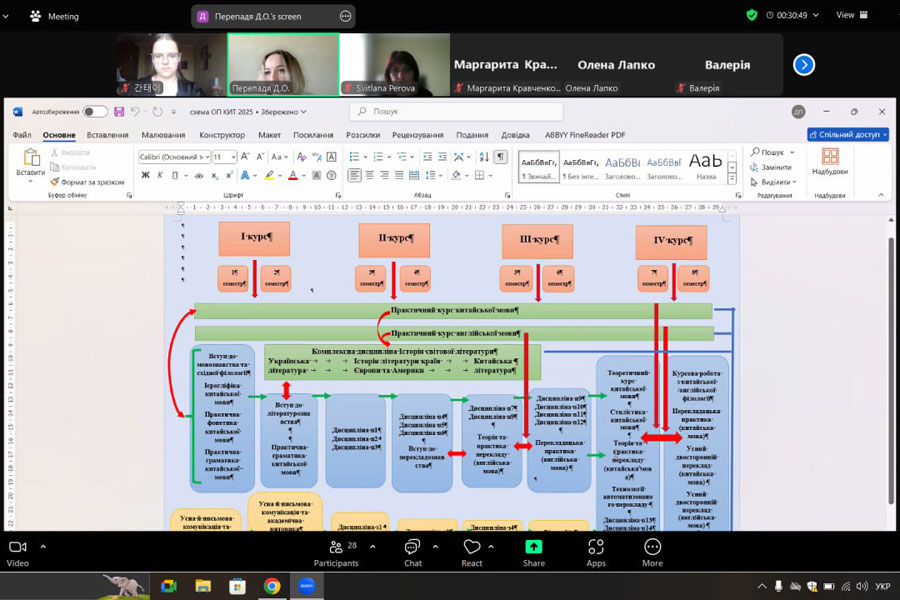Viewport: 900px width, 600px height.
Task: Click the Replace (Замінити) command
Action: pyautogui.click(x=770, y=167)
